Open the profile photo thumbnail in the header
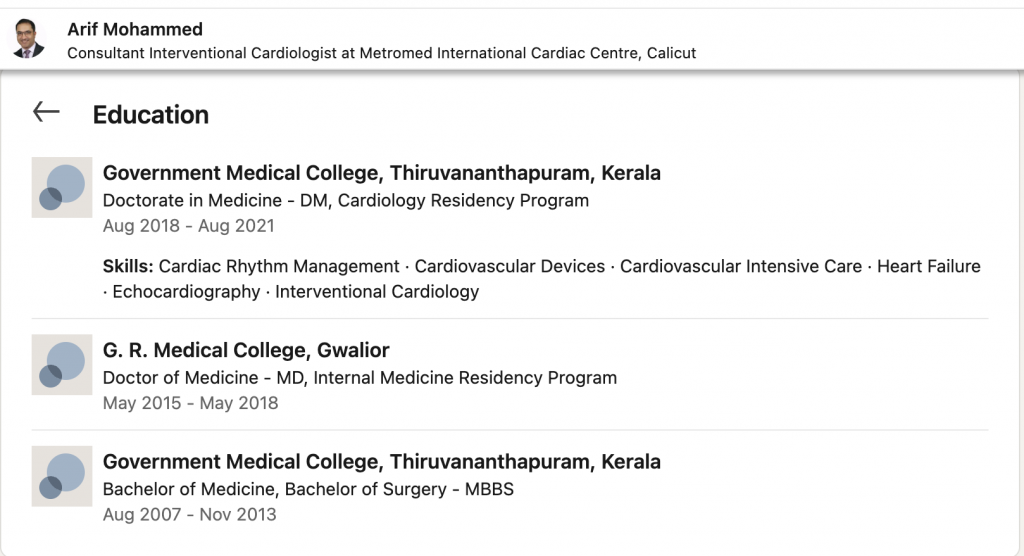 (28, 39)
